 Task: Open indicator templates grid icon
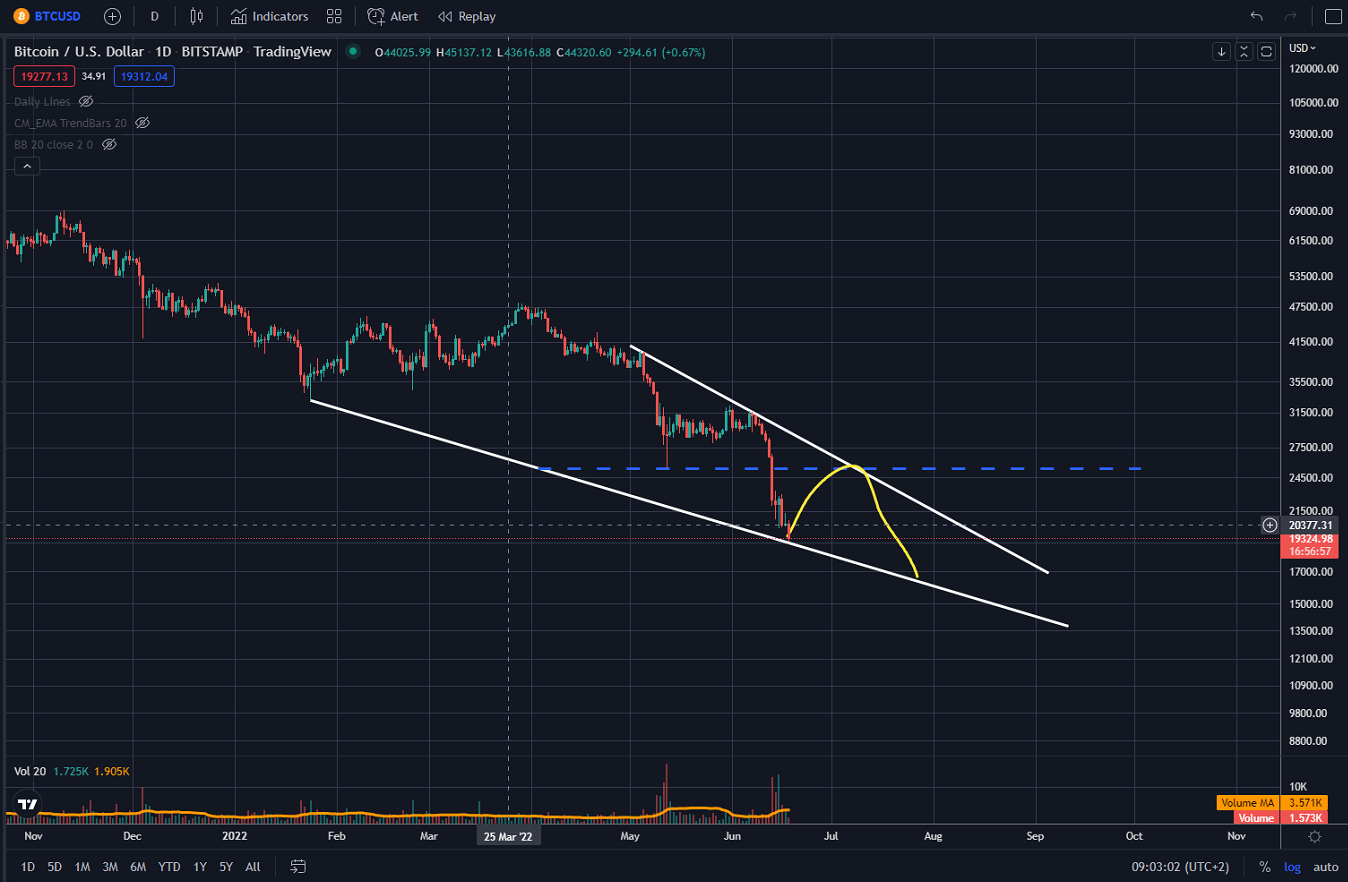(334, 16)
